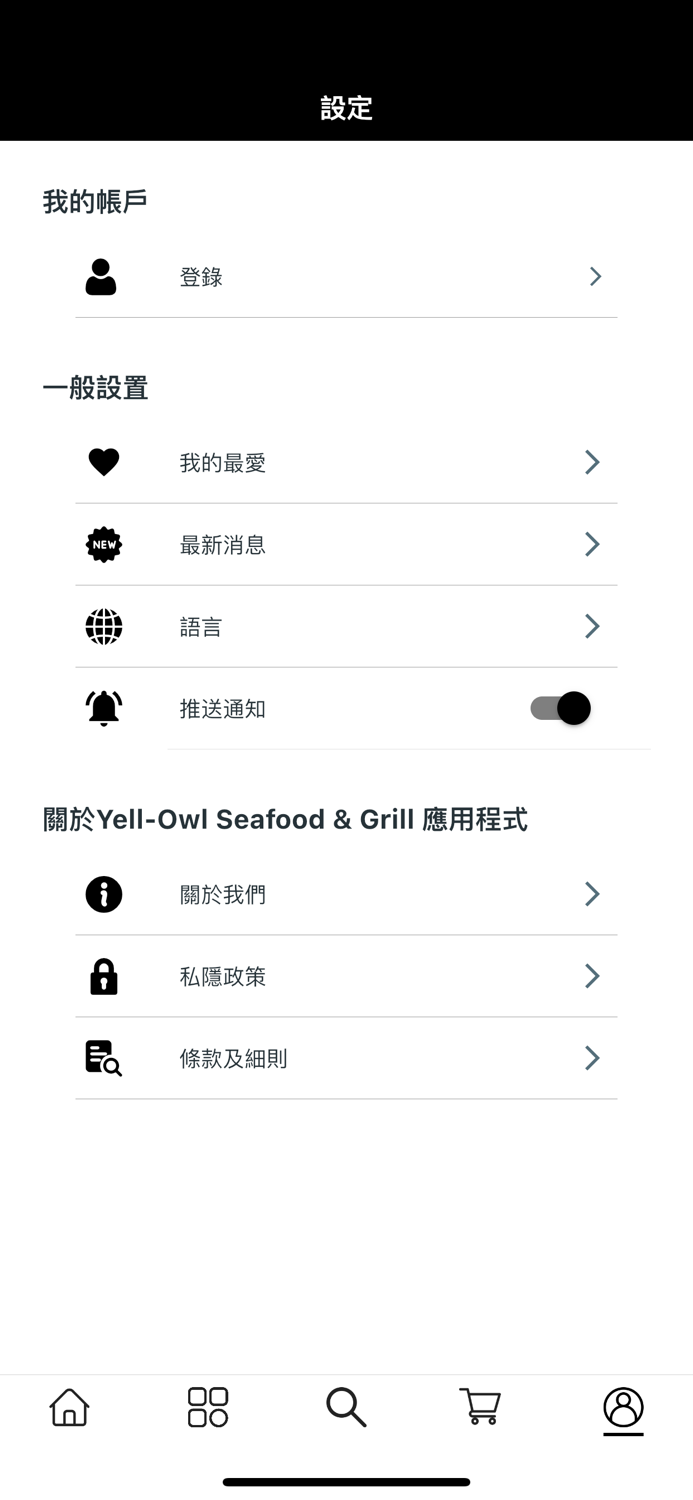
Task: Open the search page via magnifier icon
Action: 346,1407
